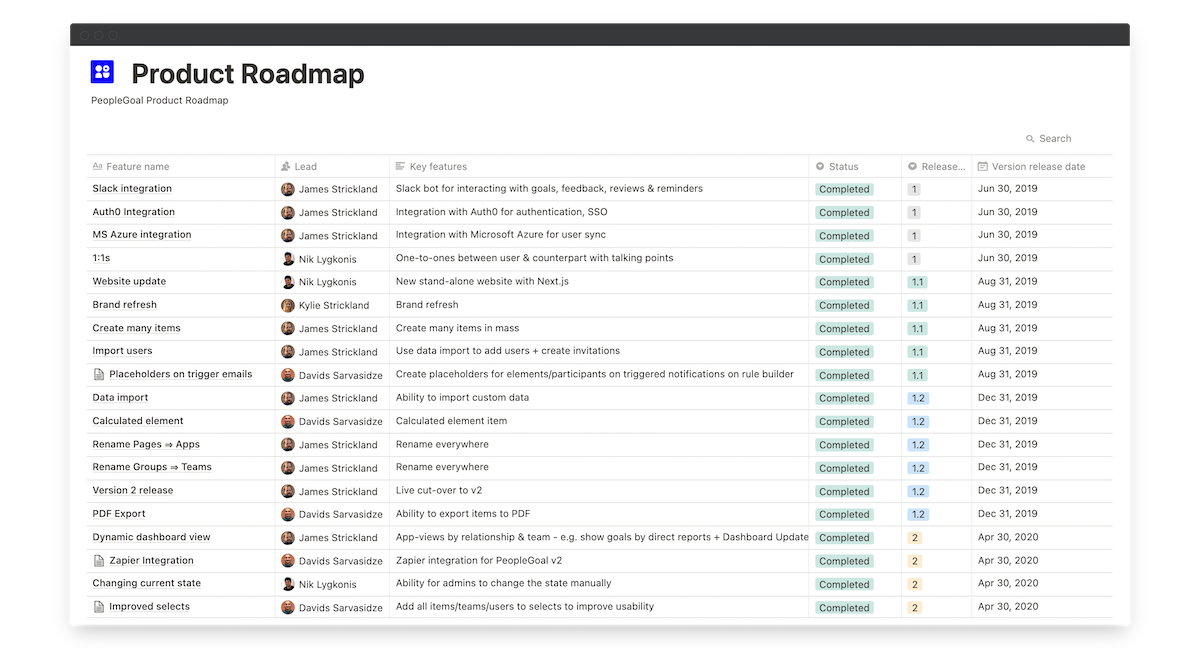Click the release 1.2 tag in Data import row
The width and height of the screenshot is (1200, 648).
[918, 398]
